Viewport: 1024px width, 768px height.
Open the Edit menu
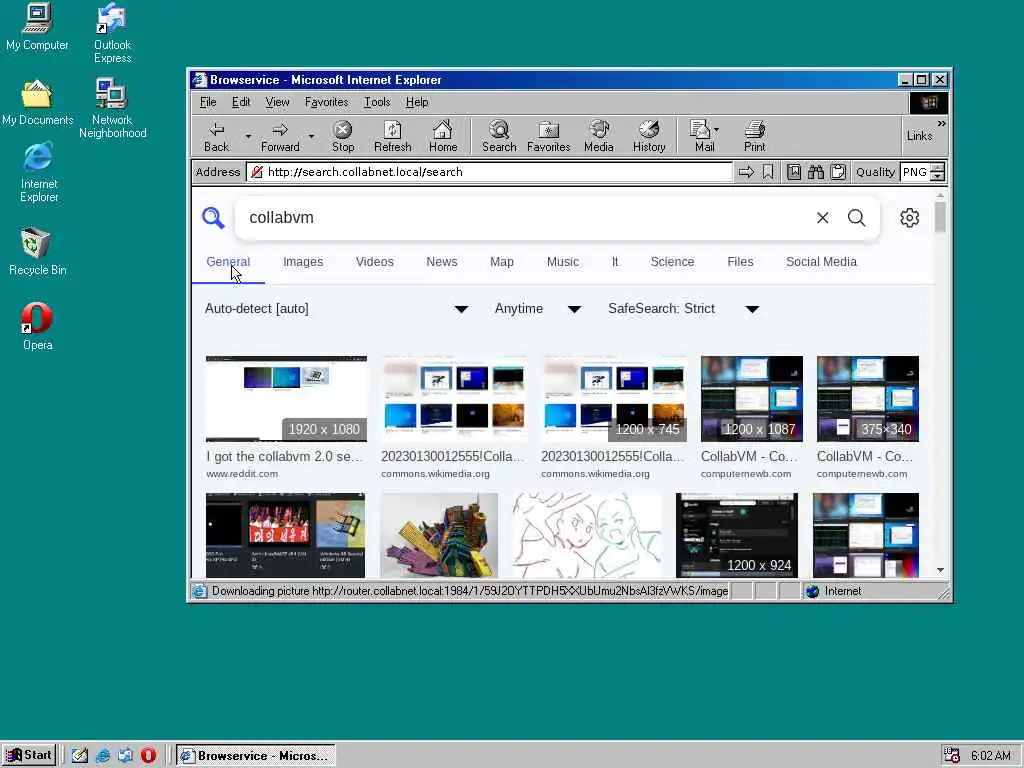[x=241, y=102]
